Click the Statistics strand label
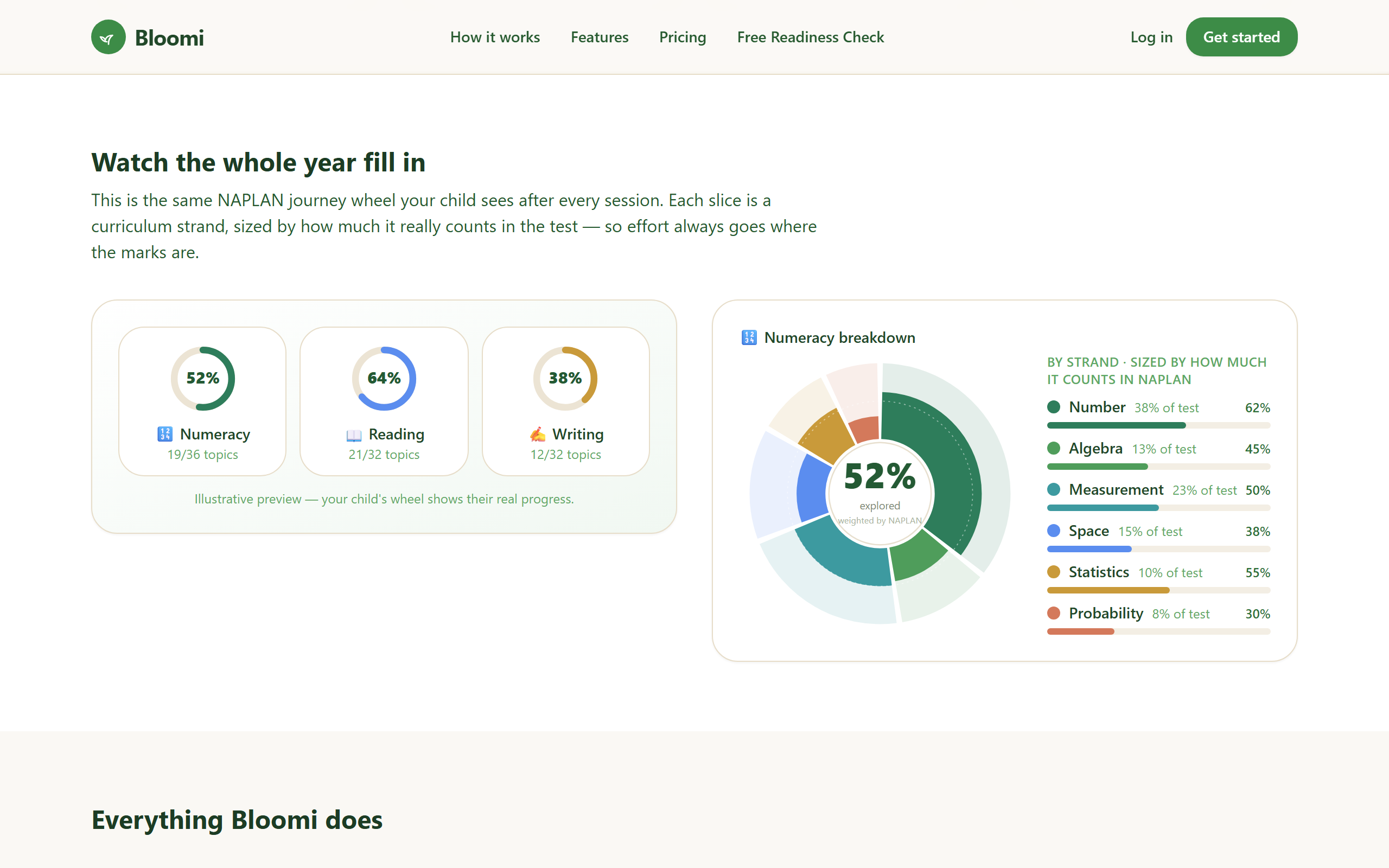 1099,572
